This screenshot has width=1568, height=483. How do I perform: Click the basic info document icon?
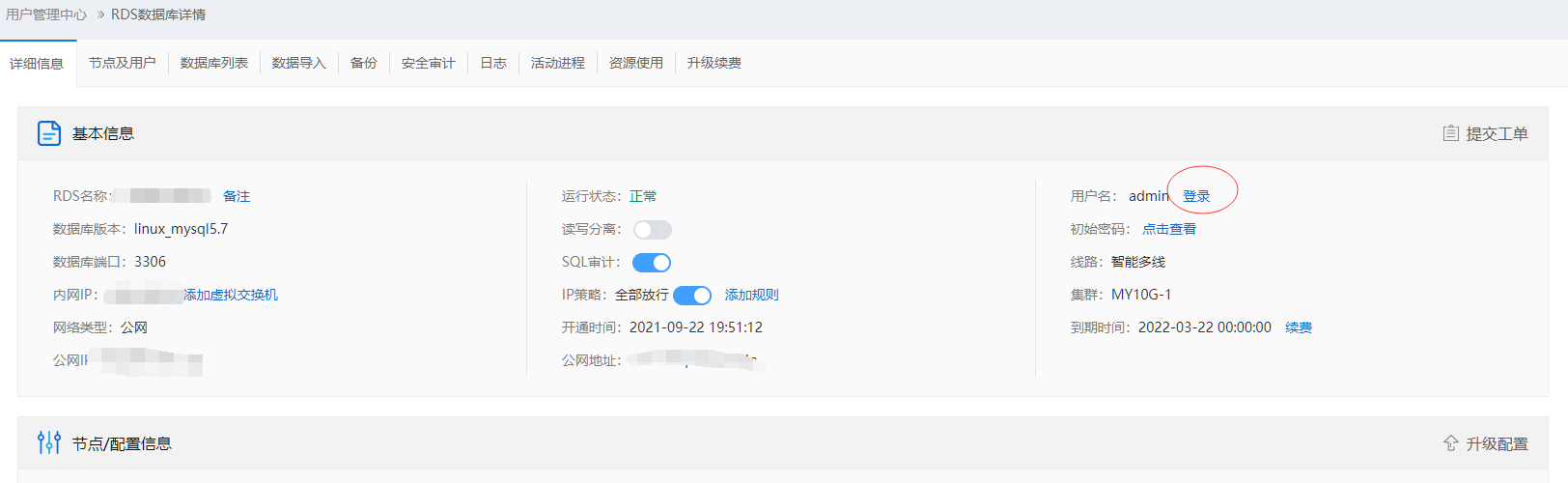pos(49,133)
